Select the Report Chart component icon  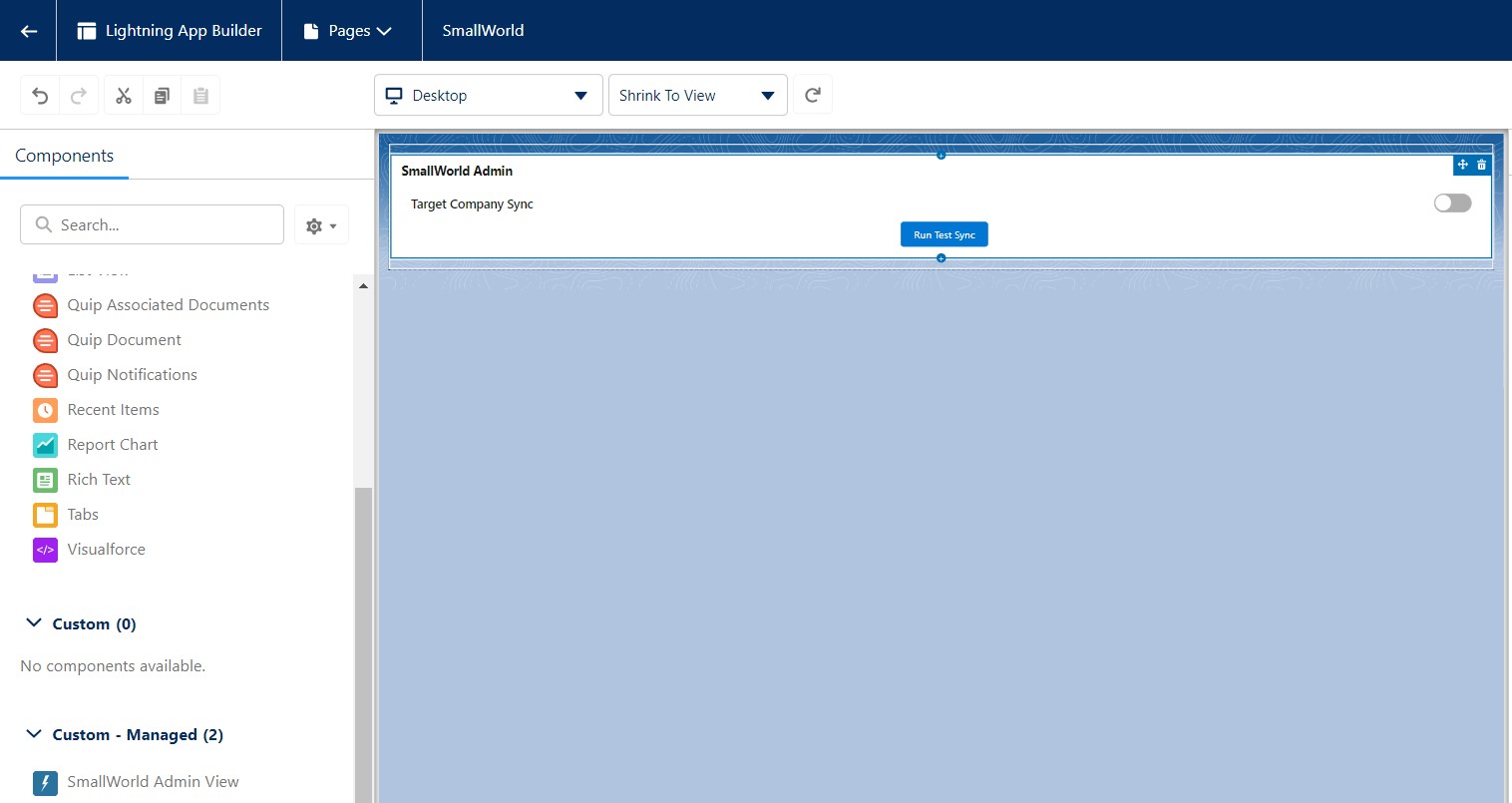tap(45, 445)
